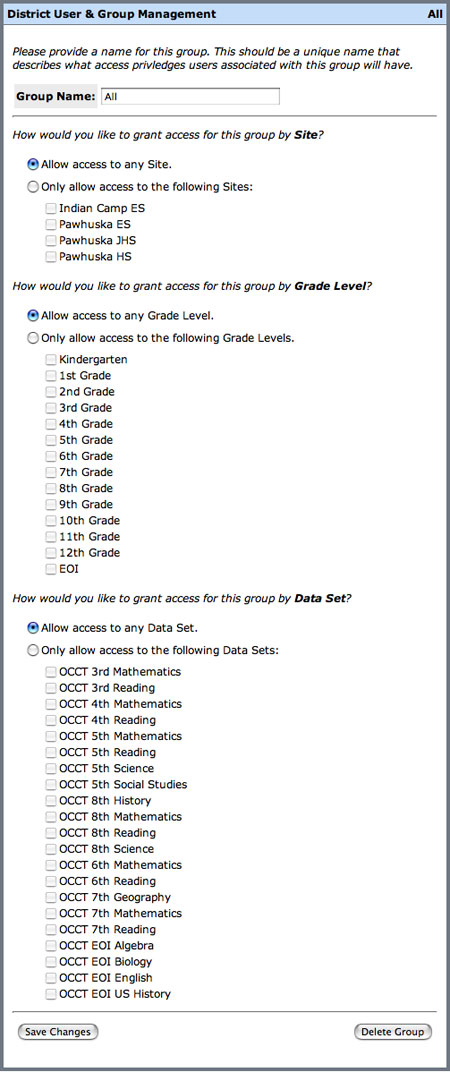Check OCCT 3rd Mathematics data set
Viewport: 450px width, 1072px height.
click(x=51, y=672)
